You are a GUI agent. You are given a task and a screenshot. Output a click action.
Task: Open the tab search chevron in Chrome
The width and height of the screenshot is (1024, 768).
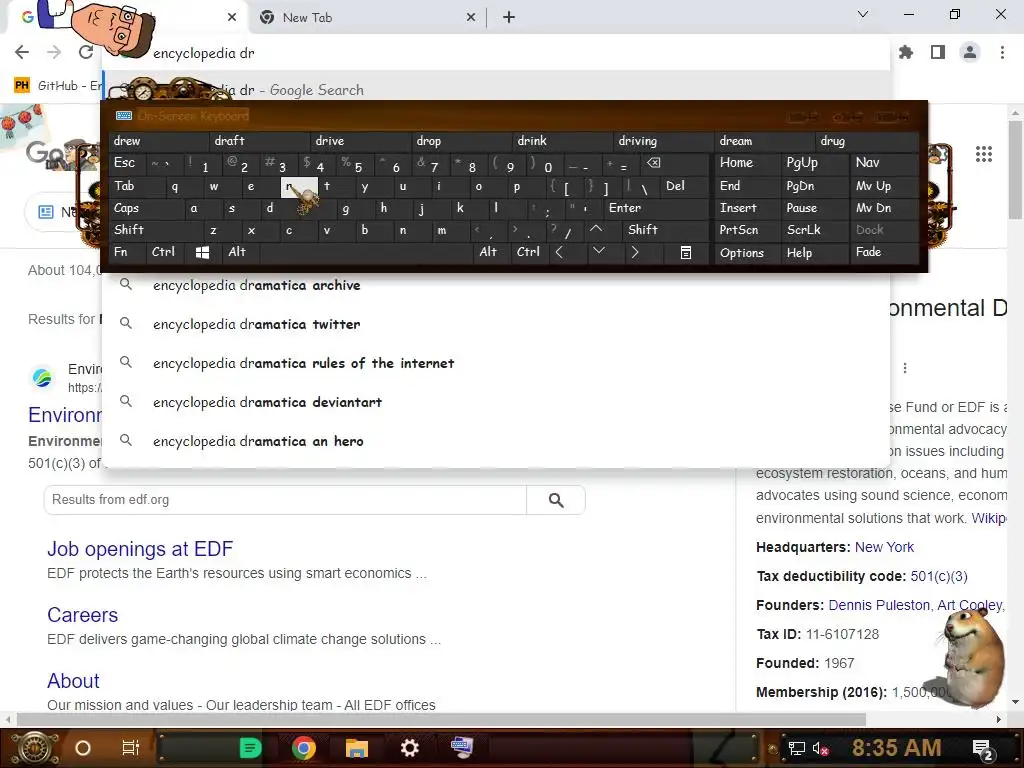863,14
